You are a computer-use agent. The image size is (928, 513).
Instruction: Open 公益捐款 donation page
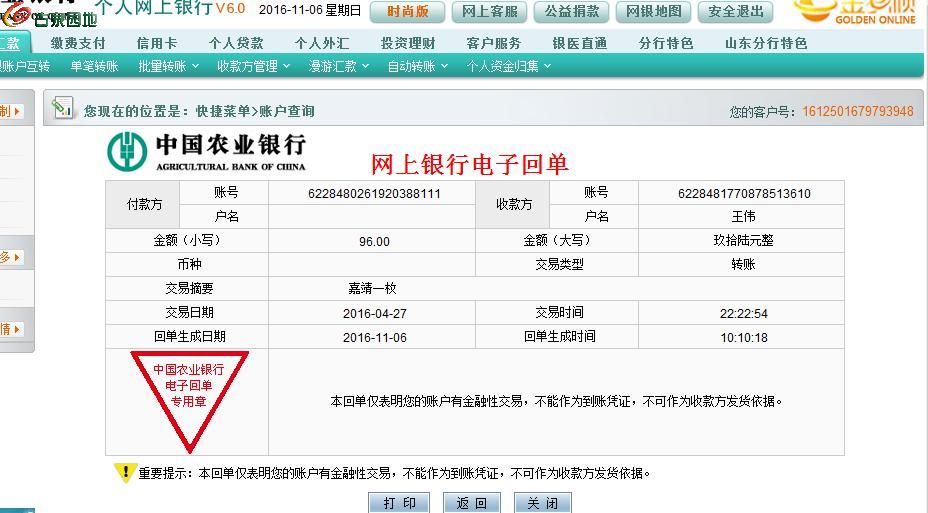pyautogui.click(x=572, y=11)
